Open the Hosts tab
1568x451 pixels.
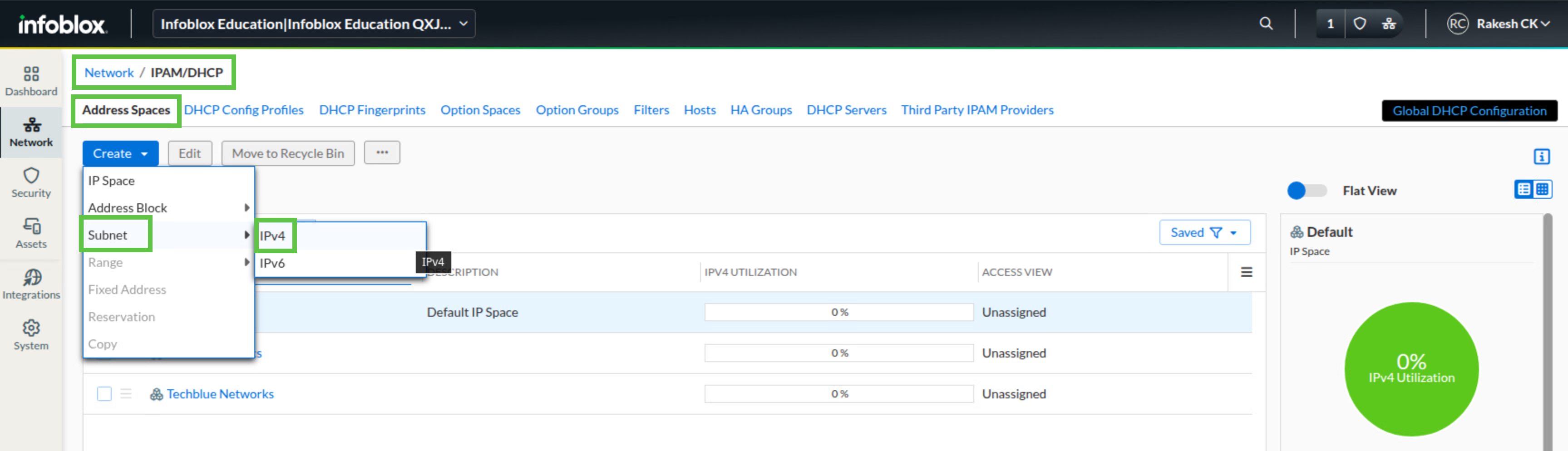700,110
